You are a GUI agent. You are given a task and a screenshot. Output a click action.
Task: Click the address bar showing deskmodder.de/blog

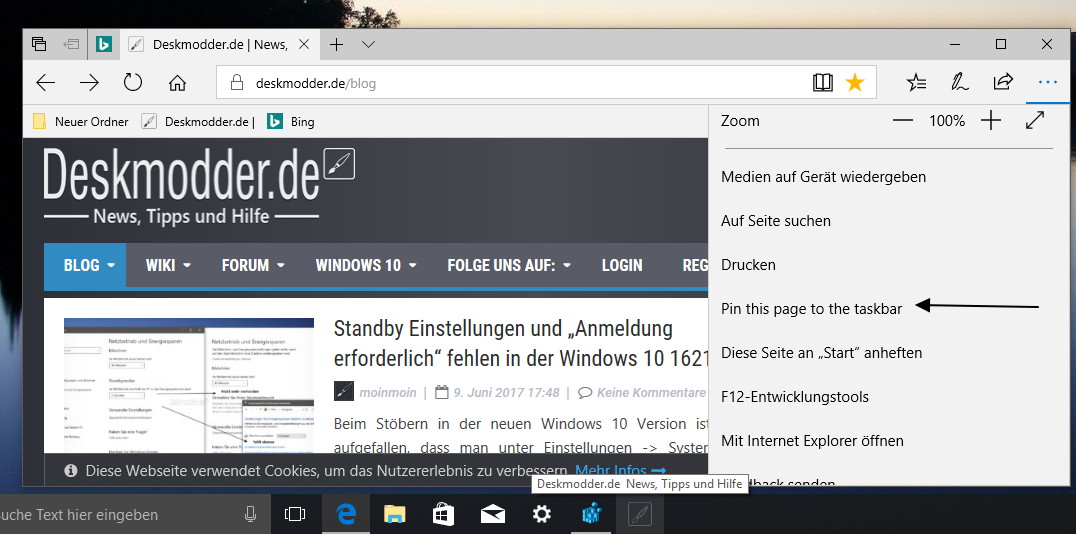tap(546, 83)
